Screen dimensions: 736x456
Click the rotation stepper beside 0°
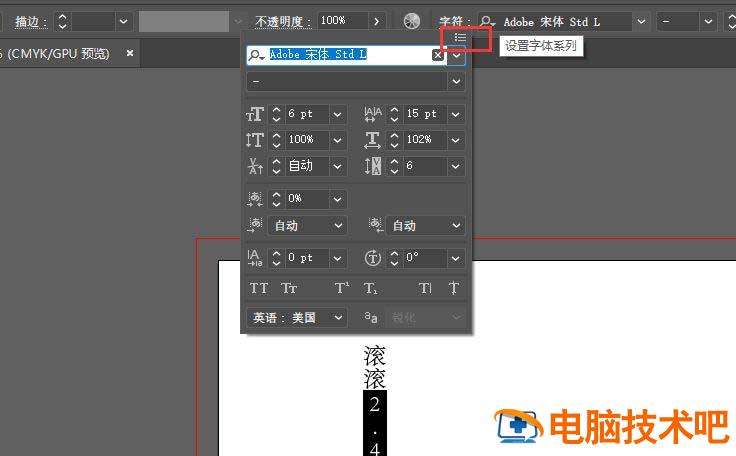(394, 258)
